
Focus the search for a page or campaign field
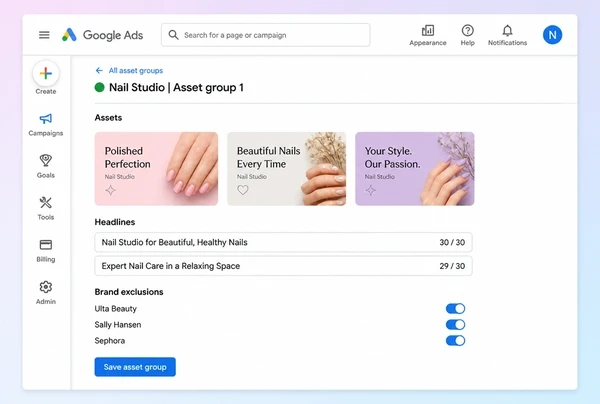tap(266, 35)
